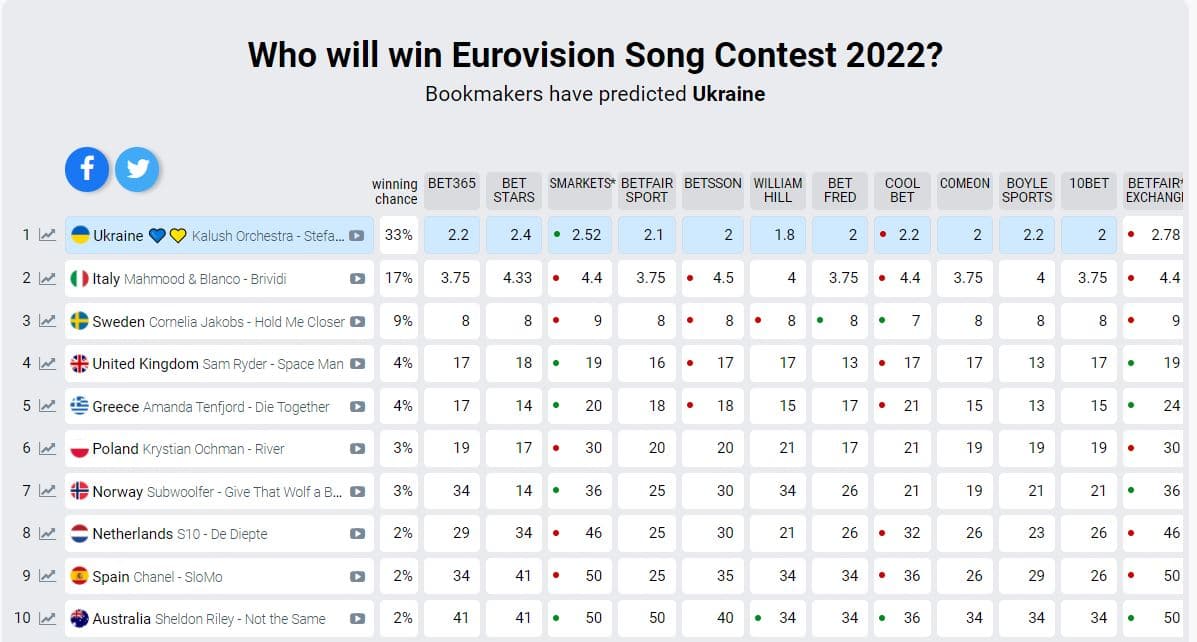Click Spain's trend chart icon
Viewport: 1197px width, 642px height.
pos(47,576)
